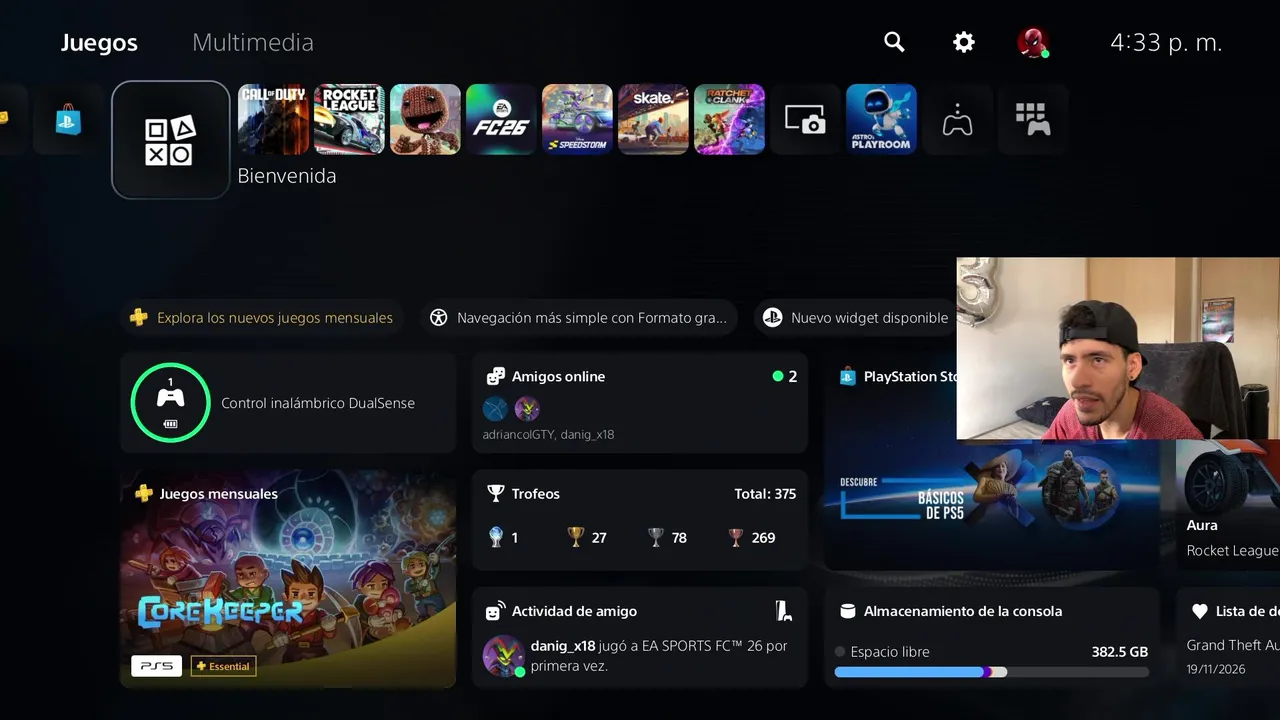This screenshot has height=720, width=1280.
Task: Launch Call of Duty game tile
Action: pyautogui.click(x=273, y=119)
